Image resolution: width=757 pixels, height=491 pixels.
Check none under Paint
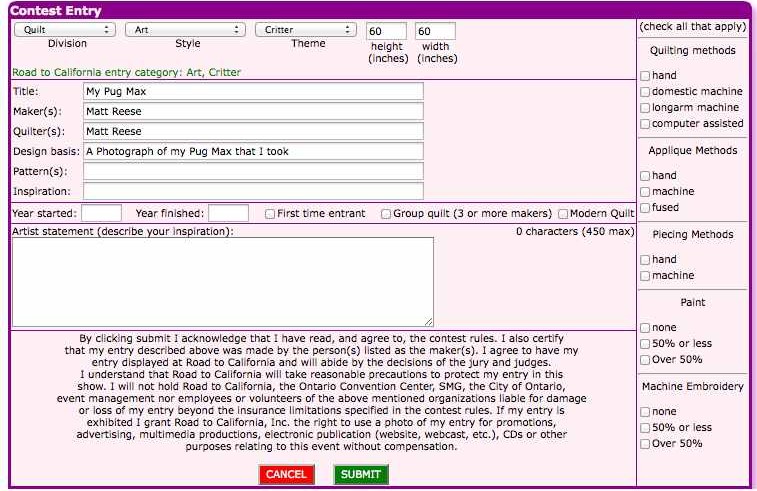(645, 328)
